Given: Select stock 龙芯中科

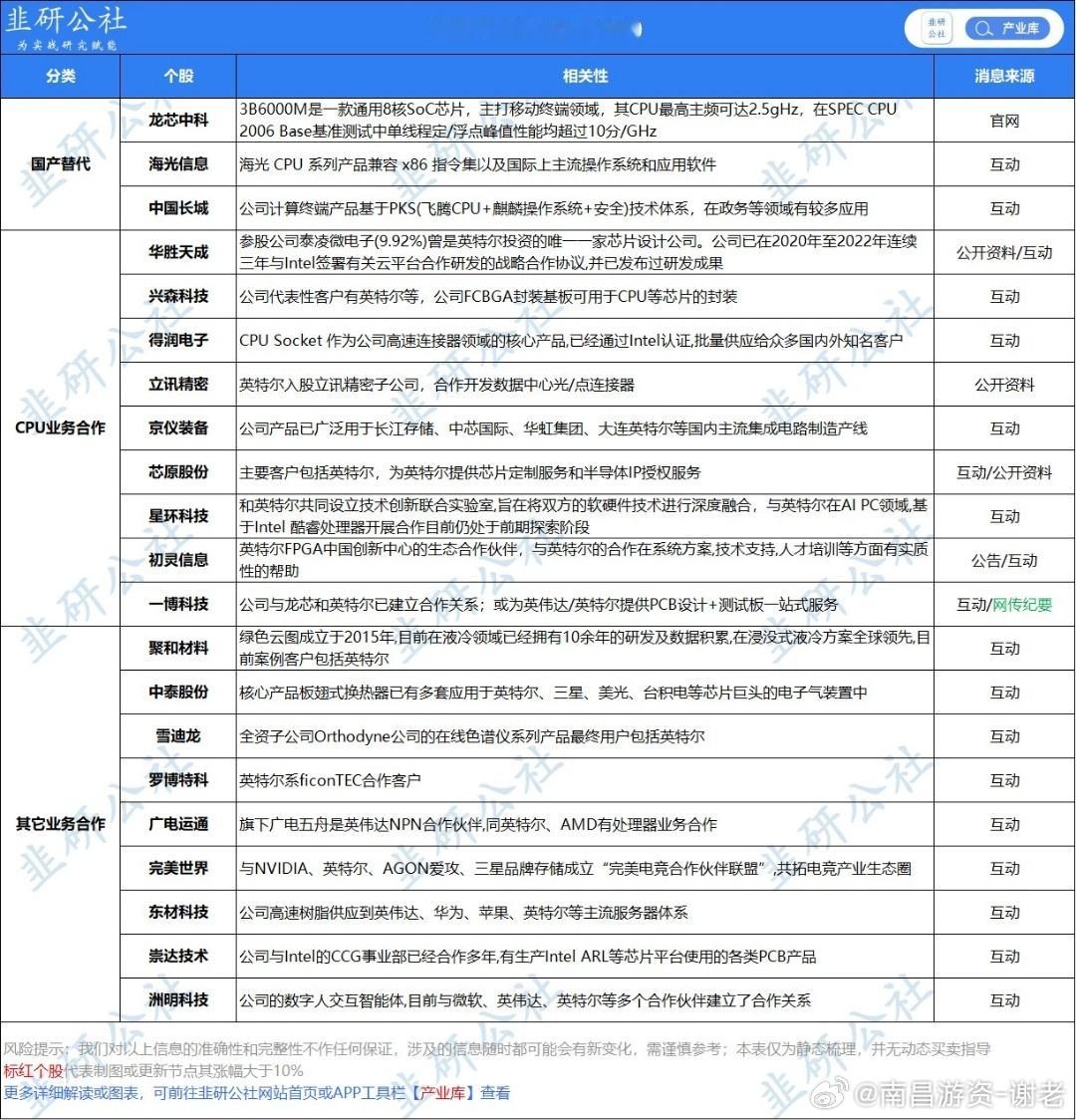Looking at the screenshot, I should (x=178, y=120).
